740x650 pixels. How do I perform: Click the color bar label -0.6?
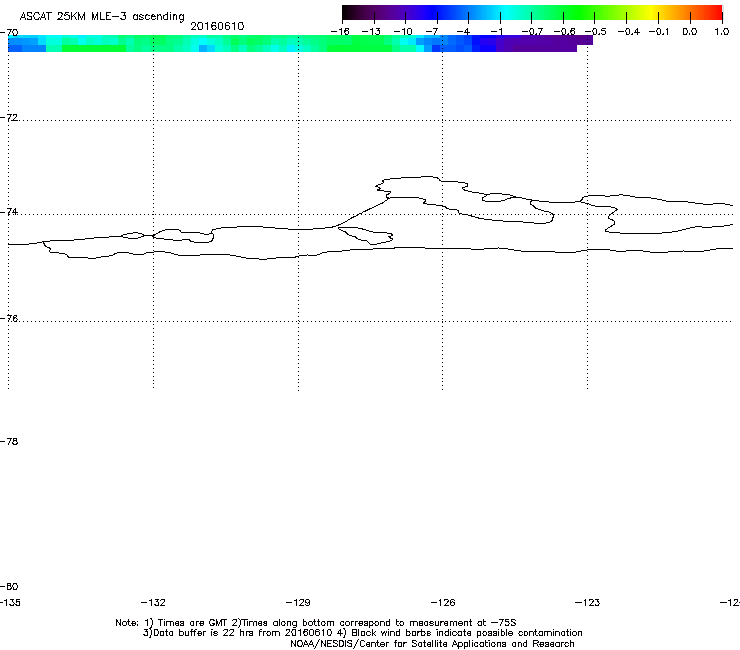point(564,32)
